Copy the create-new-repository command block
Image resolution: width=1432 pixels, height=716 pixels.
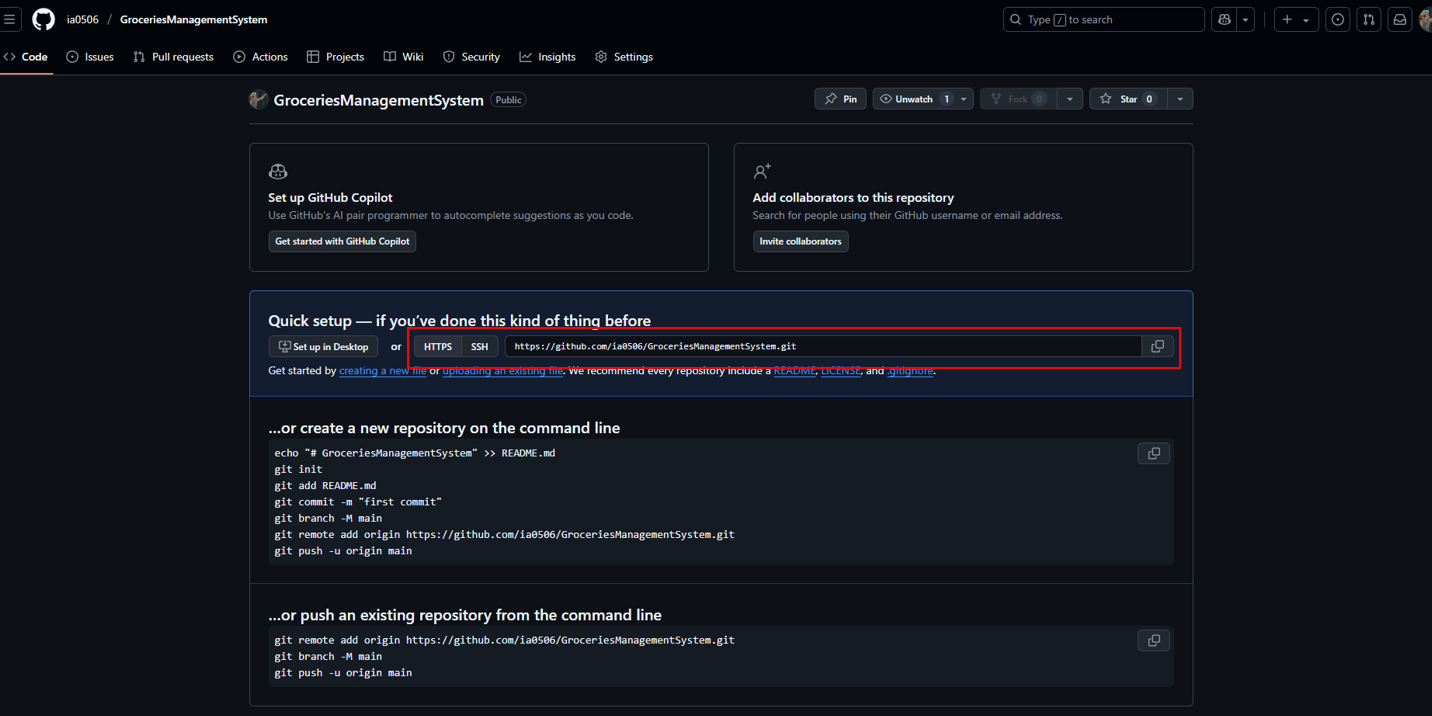pyautogui.click(x=1153, y=453)
